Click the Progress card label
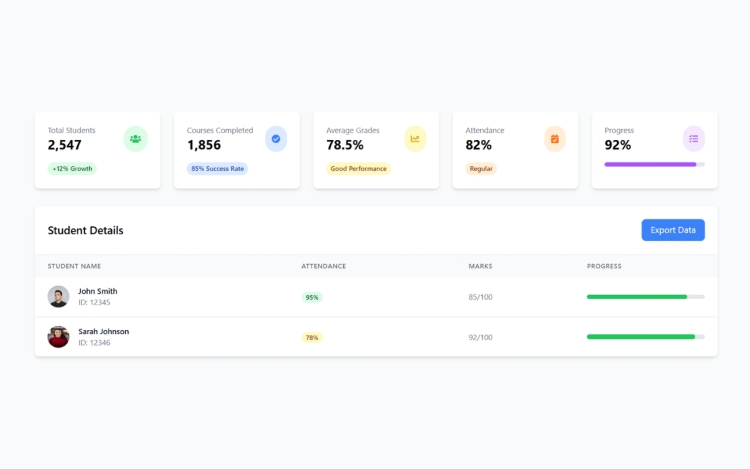Screen dimensions: 750x469 (x=619, y=130)
